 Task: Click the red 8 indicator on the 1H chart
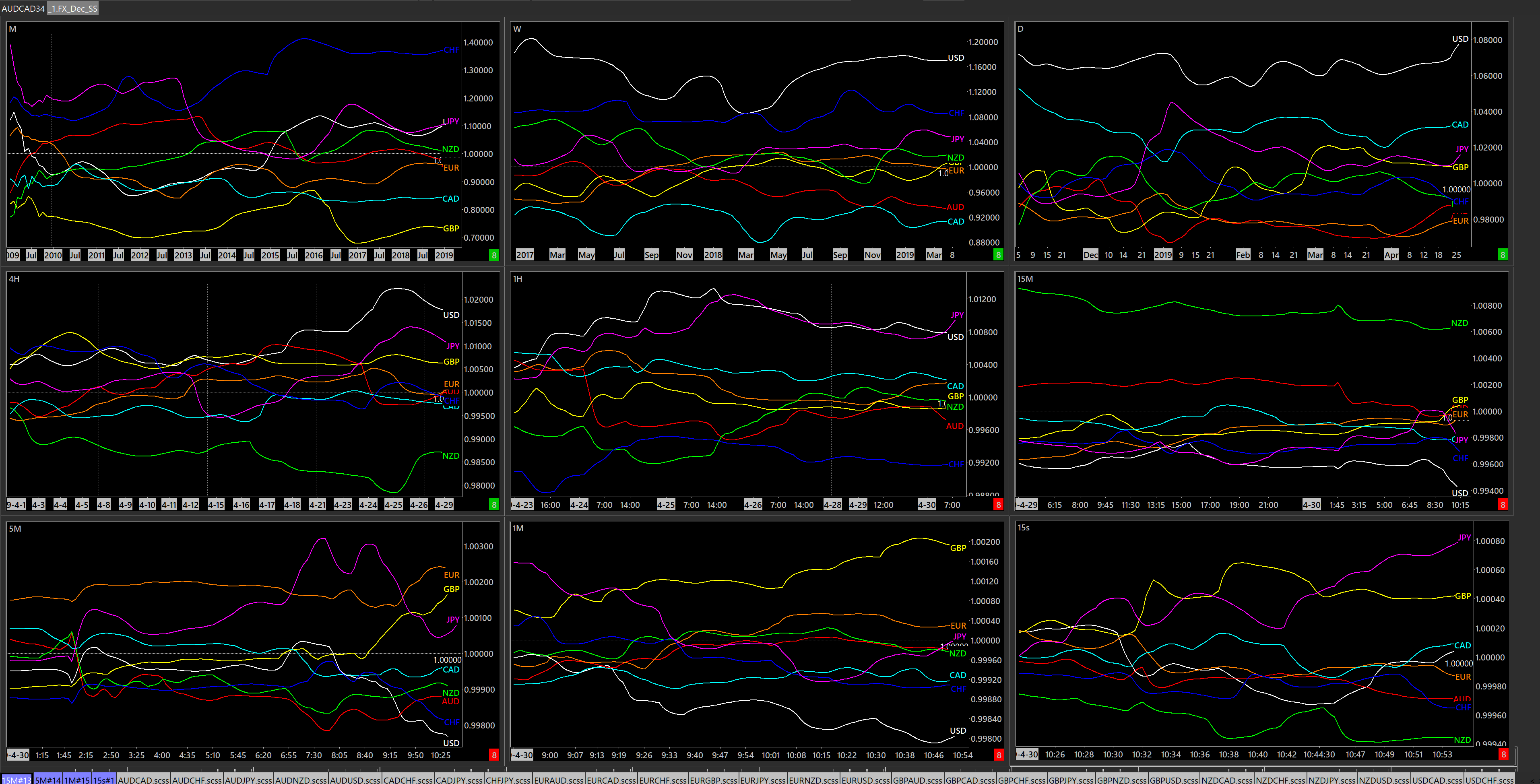(998, 505)
